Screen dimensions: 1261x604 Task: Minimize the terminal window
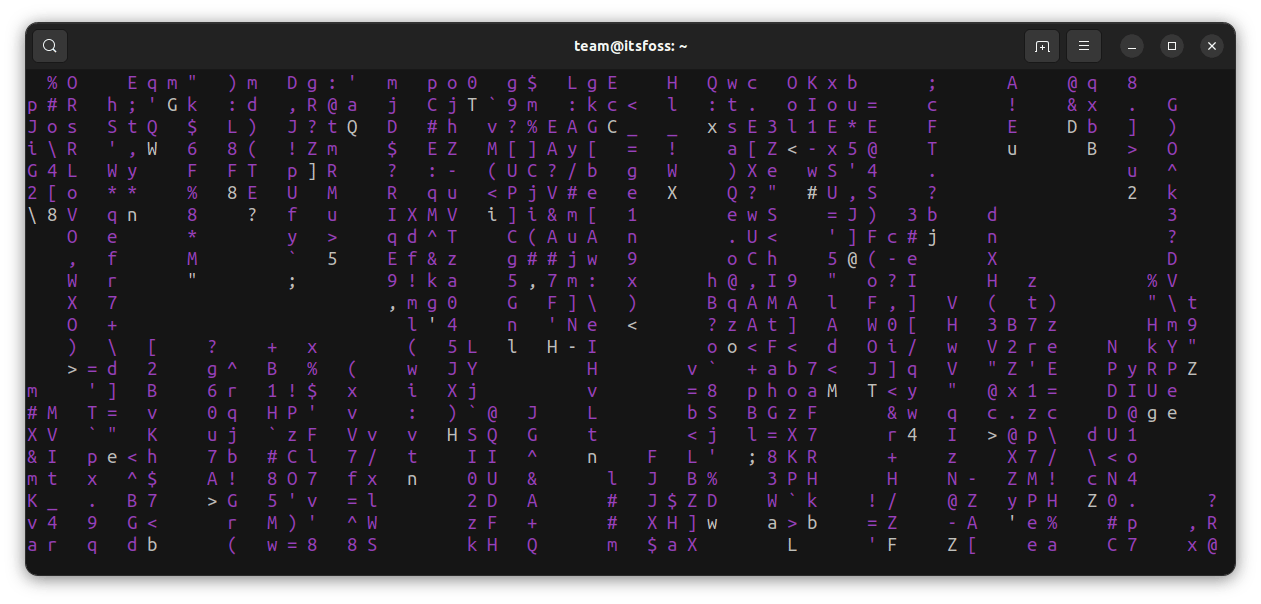pos(1132,46)
